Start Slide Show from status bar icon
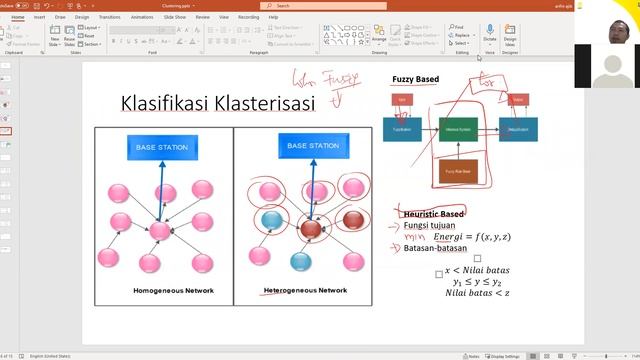The image size is (640, 360). 574,356
